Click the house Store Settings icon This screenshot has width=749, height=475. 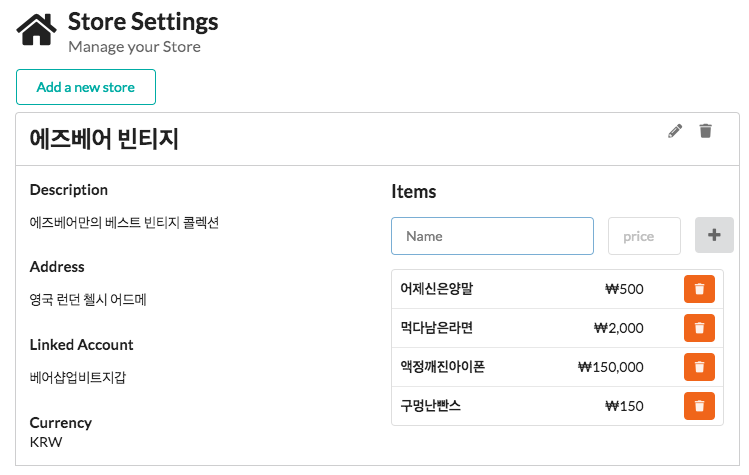pyautogui.click(x=37, y=30)
